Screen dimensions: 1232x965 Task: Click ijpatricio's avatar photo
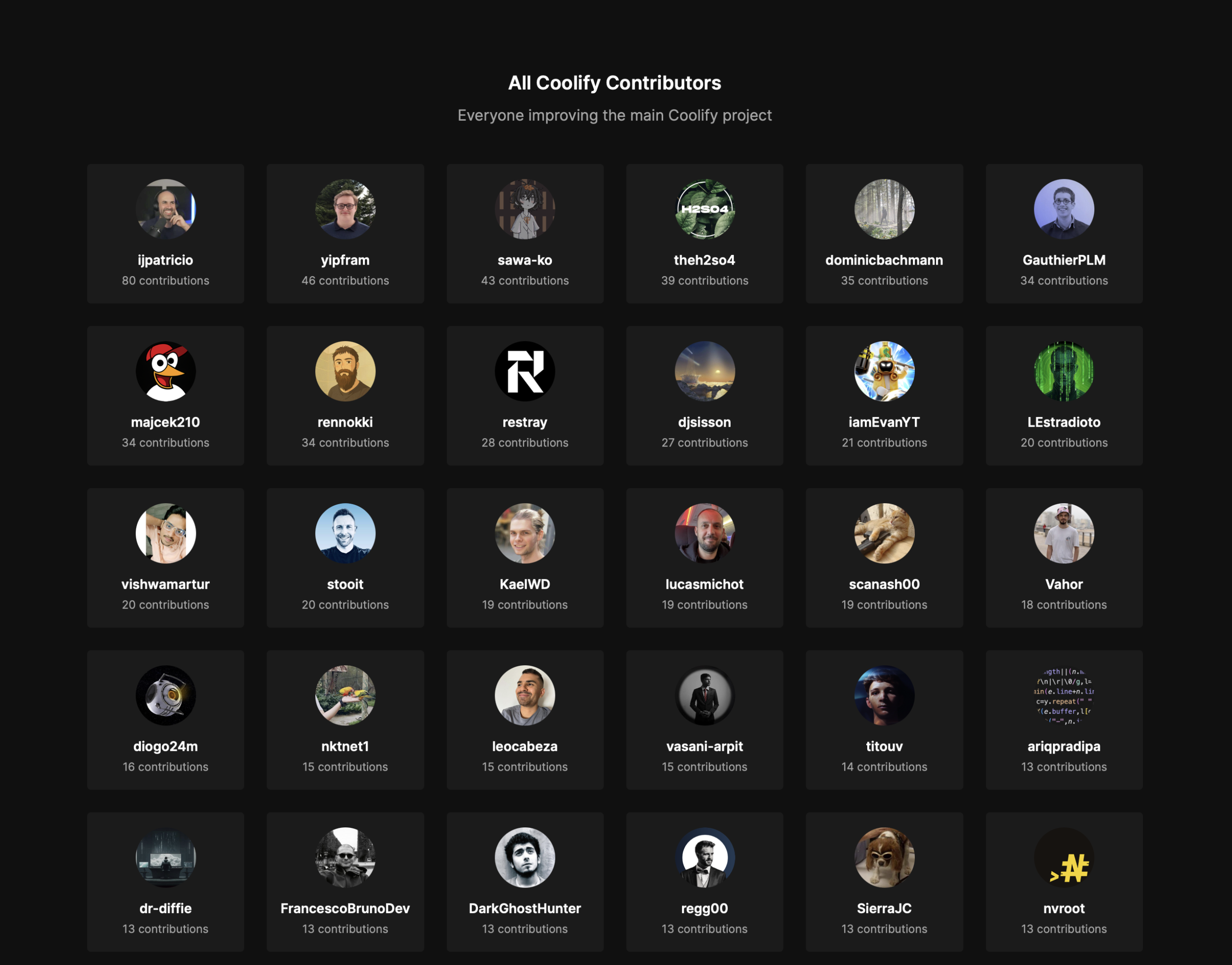click(166, 209)
